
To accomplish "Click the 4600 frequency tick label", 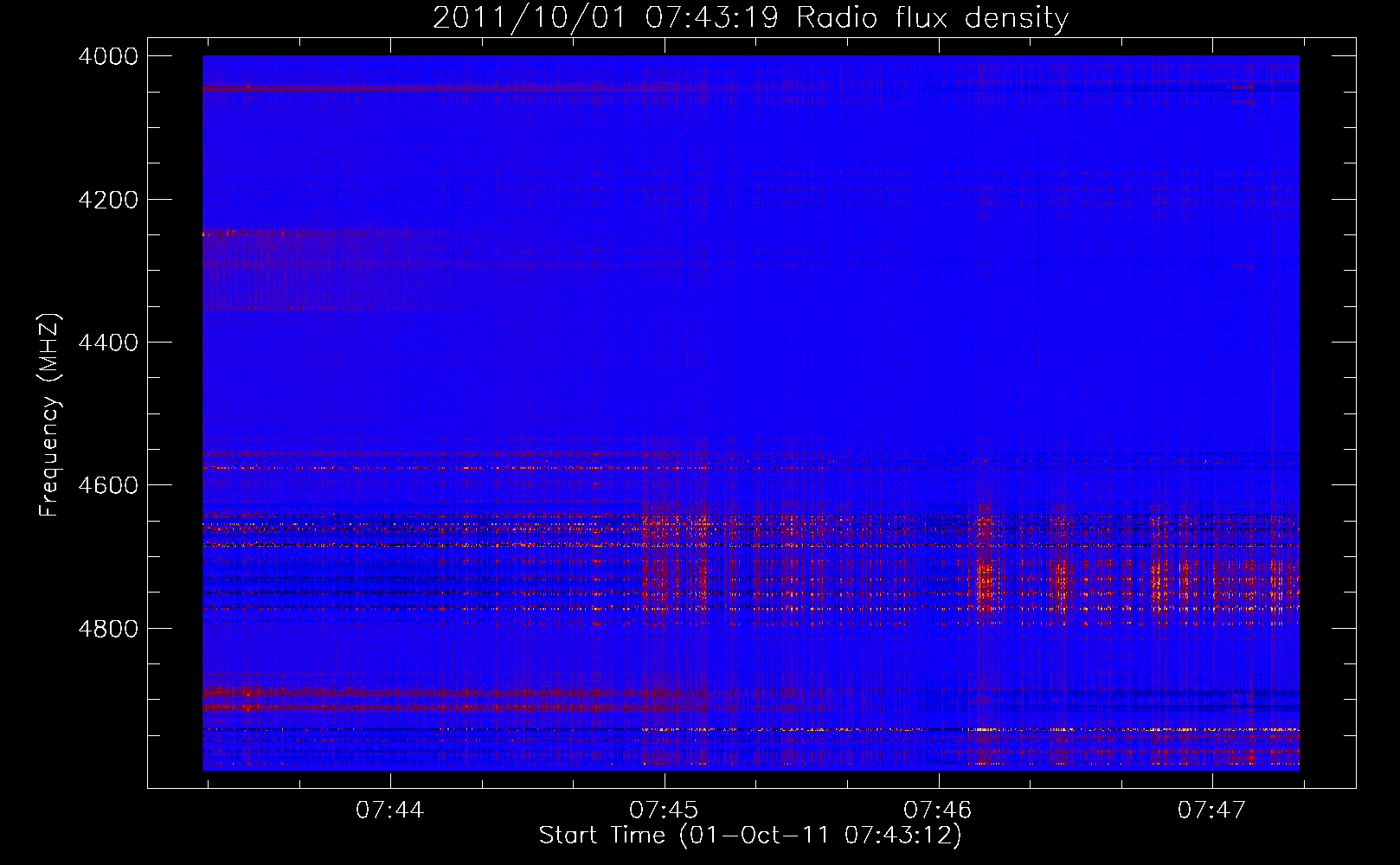I will coord(108,485).
